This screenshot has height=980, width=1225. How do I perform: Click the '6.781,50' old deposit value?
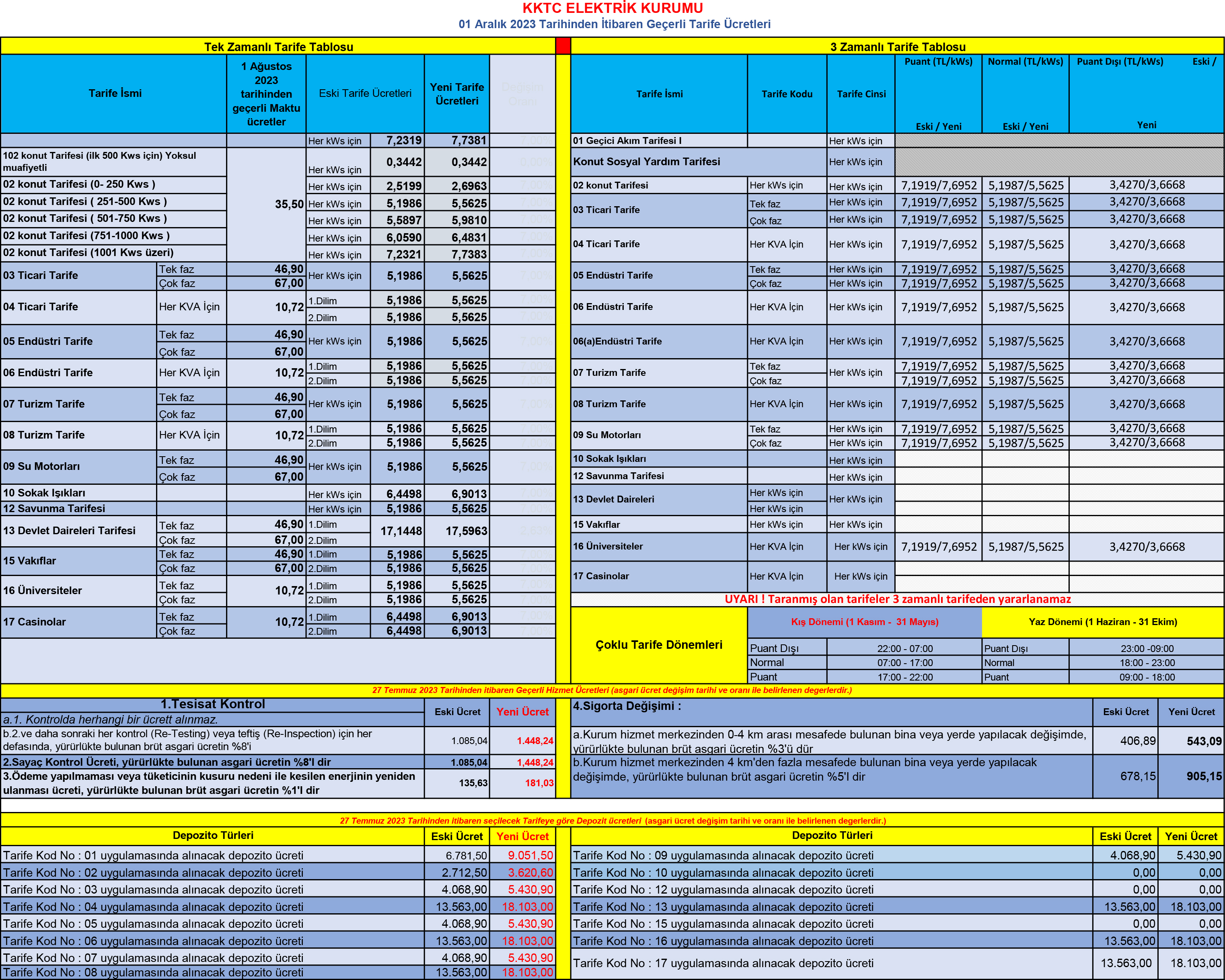[457, 855]
